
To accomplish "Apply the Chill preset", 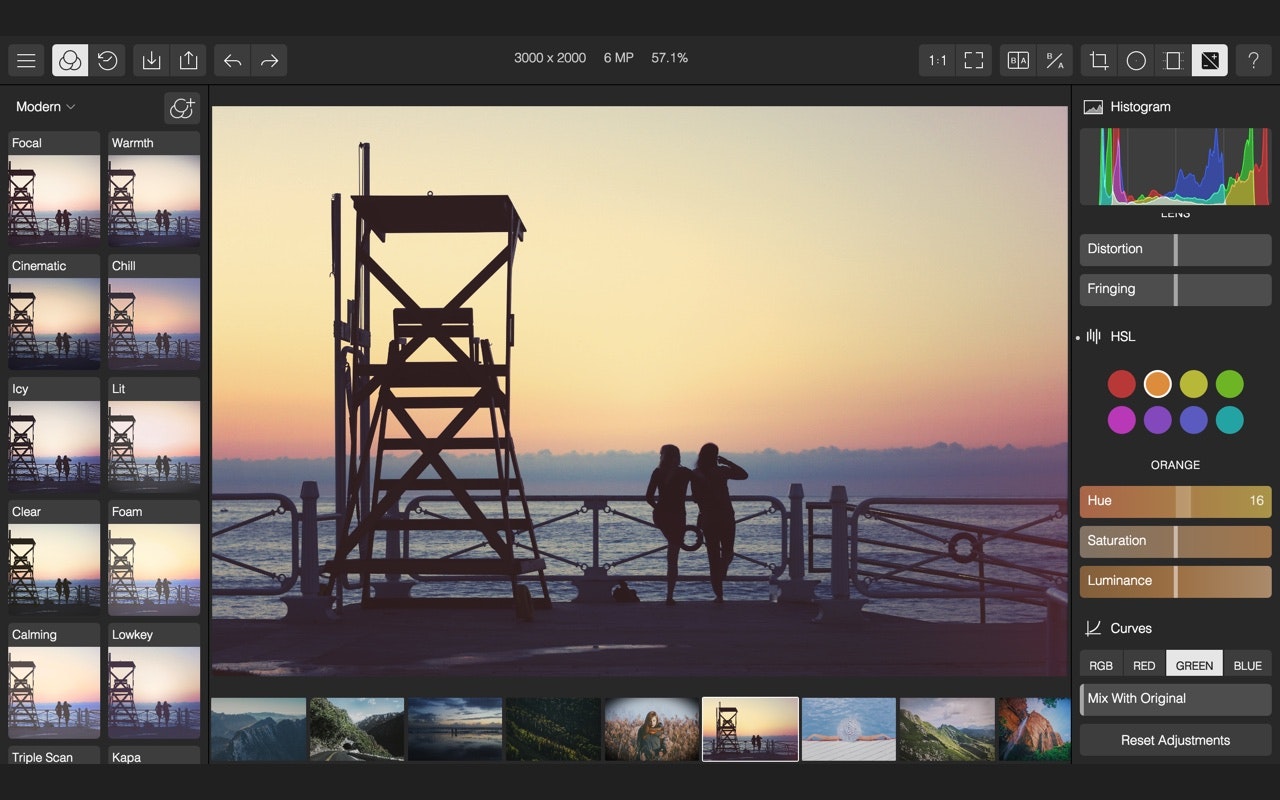I will click(154, 312).
